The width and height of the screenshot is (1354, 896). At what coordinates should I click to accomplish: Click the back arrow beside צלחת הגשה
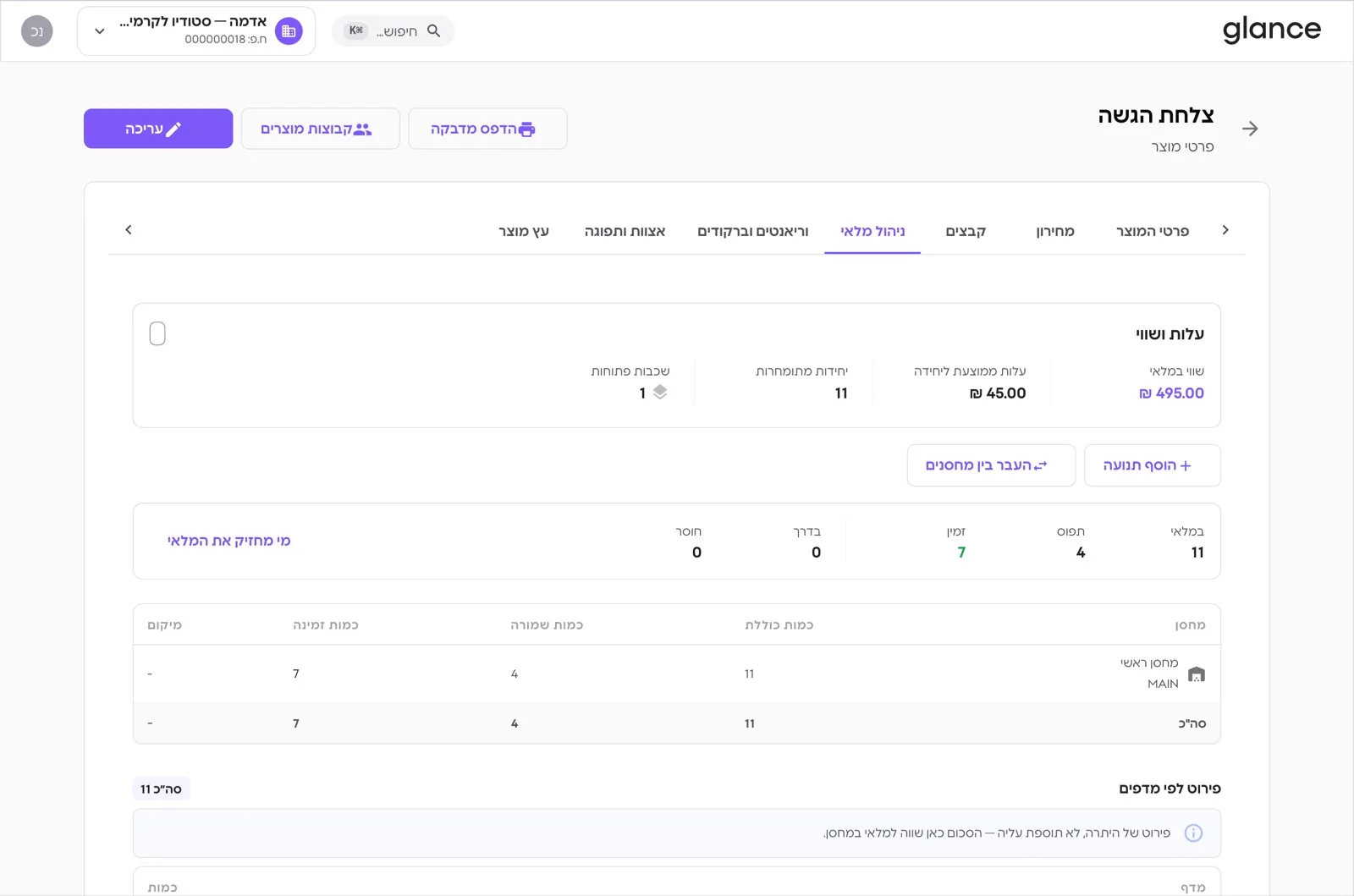(x=1250, y=129)
